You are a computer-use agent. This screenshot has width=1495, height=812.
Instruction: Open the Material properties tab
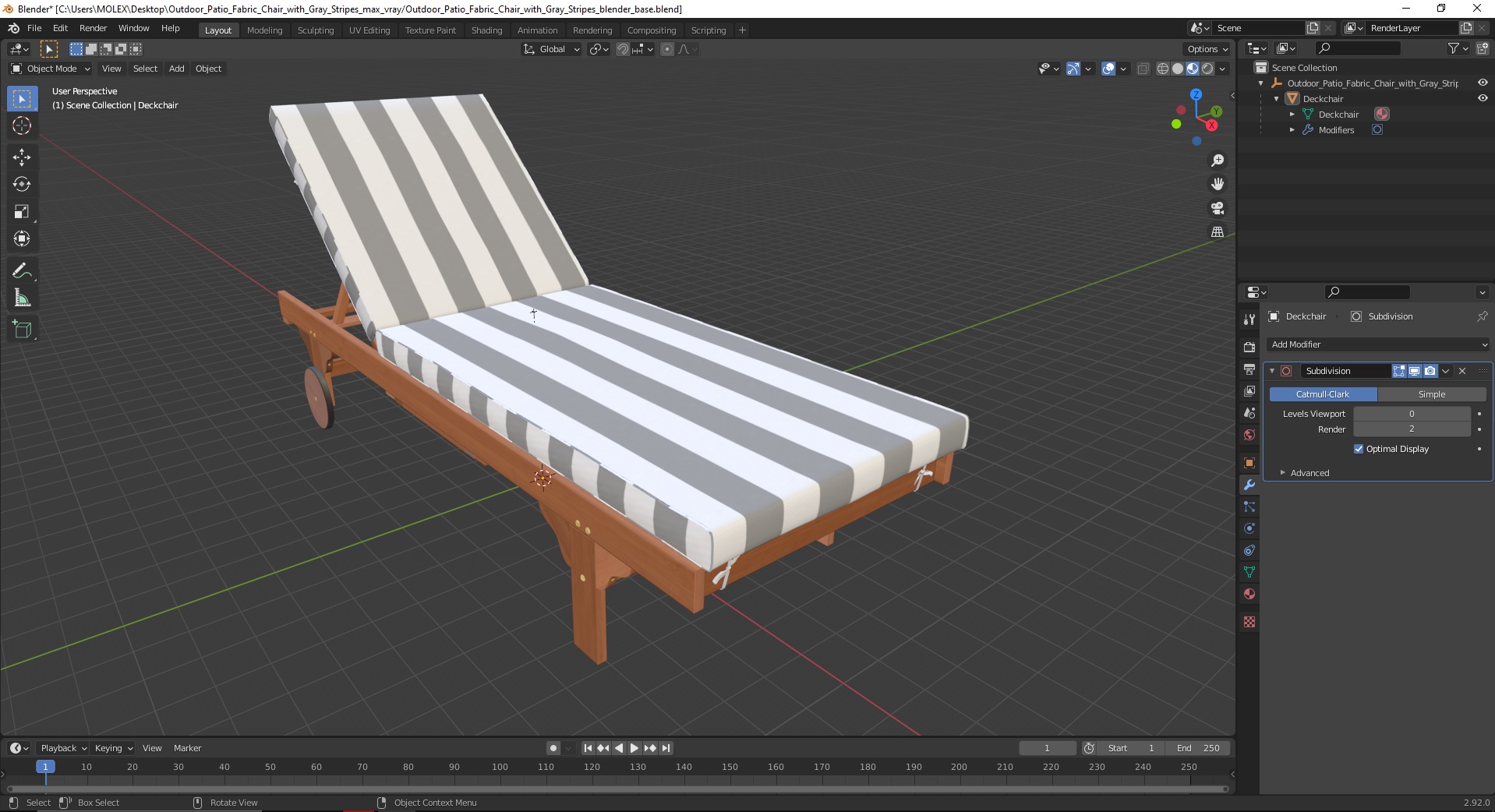(x=1249, y=594)
